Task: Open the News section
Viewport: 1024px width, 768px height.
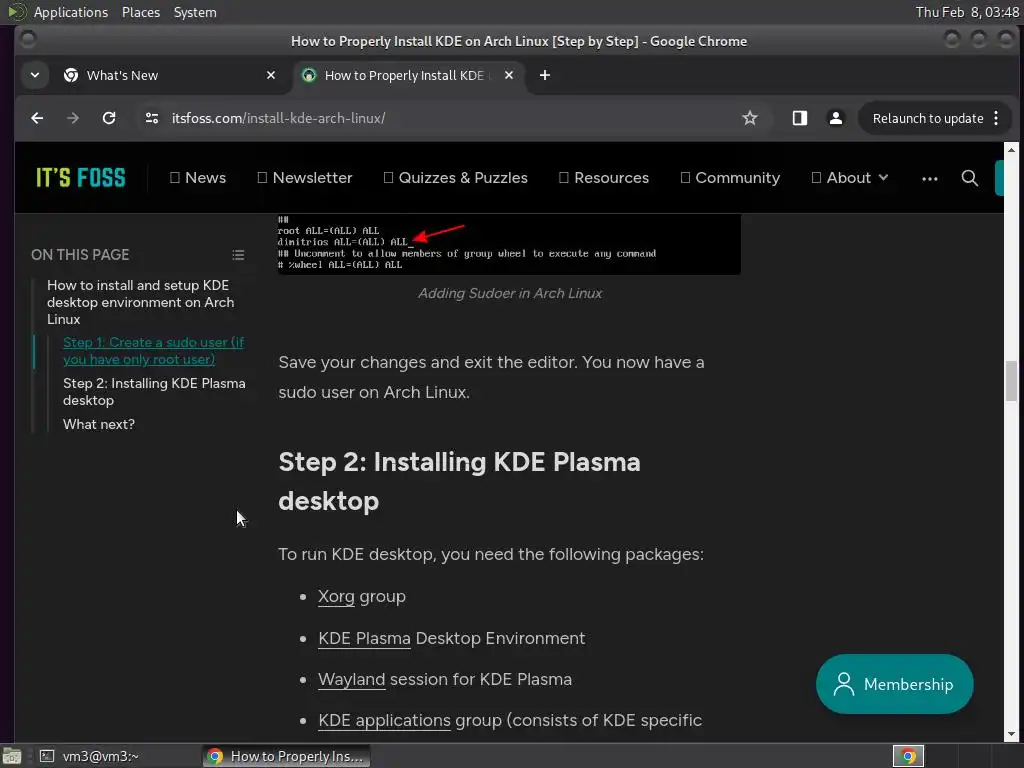Action: pyautogui.click(x=198, y=178)
